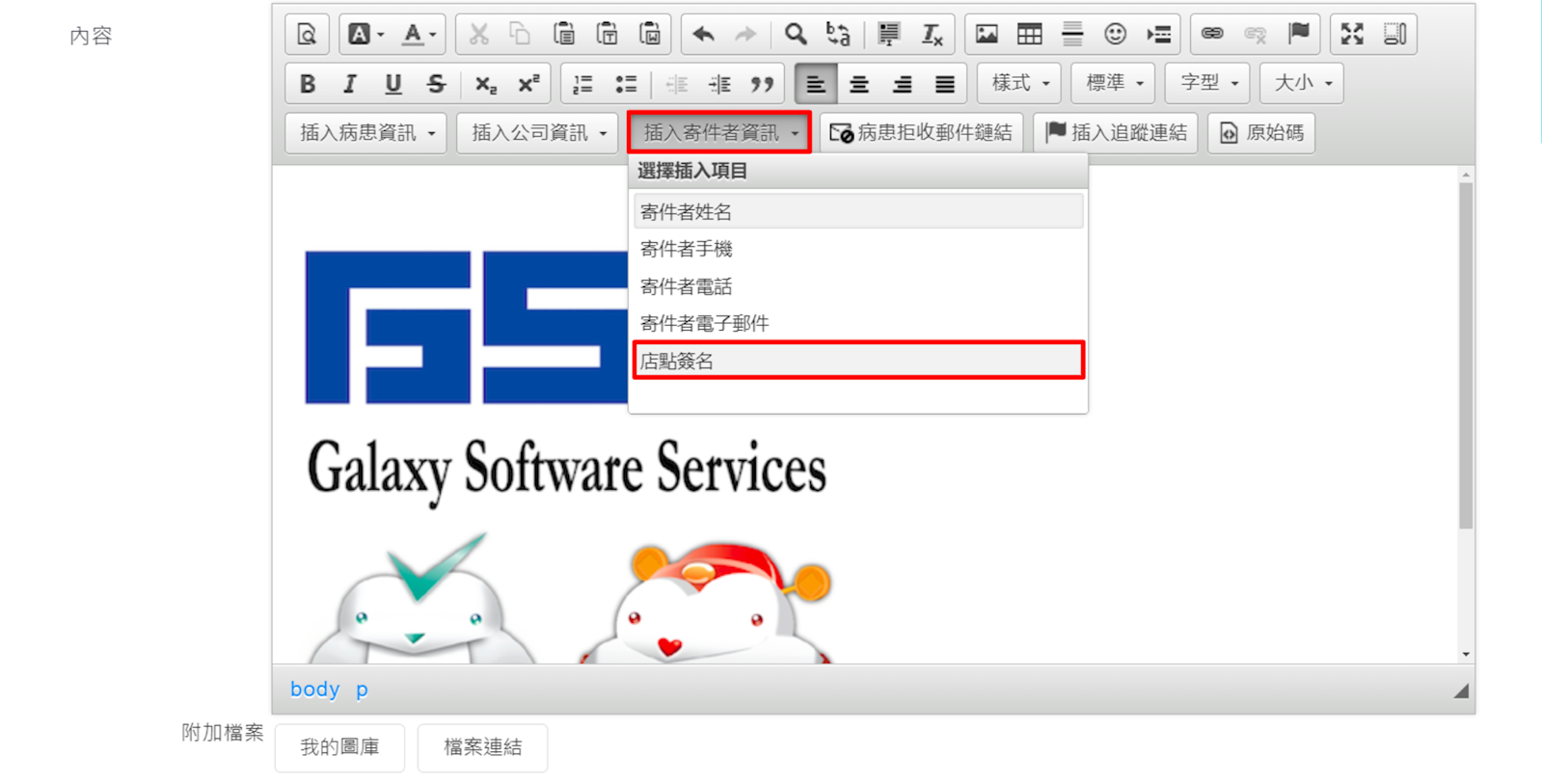Viewport: 1542px width, 784px height.
Task: Open the text color picker
Action: [x=419, y=35]
